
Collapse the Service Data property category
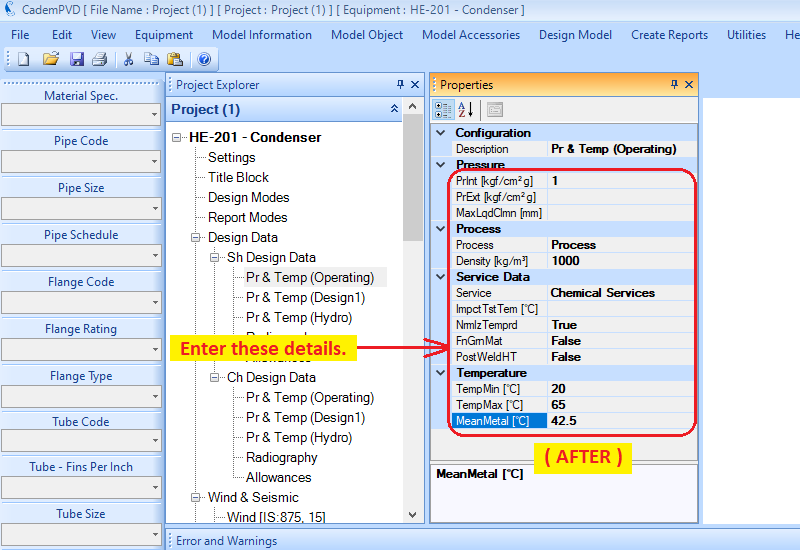(x=442, y=277)
